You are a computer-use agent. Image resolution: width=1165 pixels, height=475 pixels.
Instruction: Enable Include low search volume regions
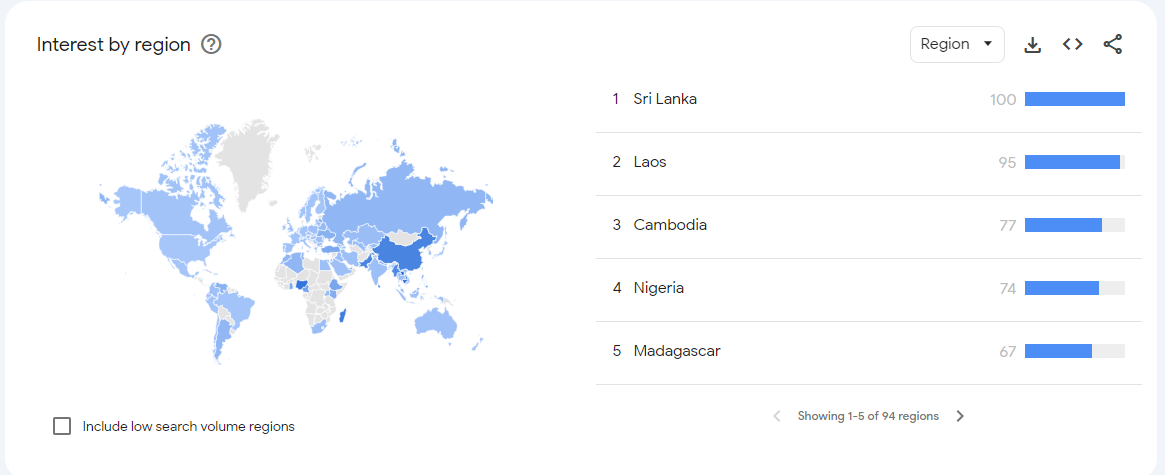pyautogui.click(x=62, y=426)
